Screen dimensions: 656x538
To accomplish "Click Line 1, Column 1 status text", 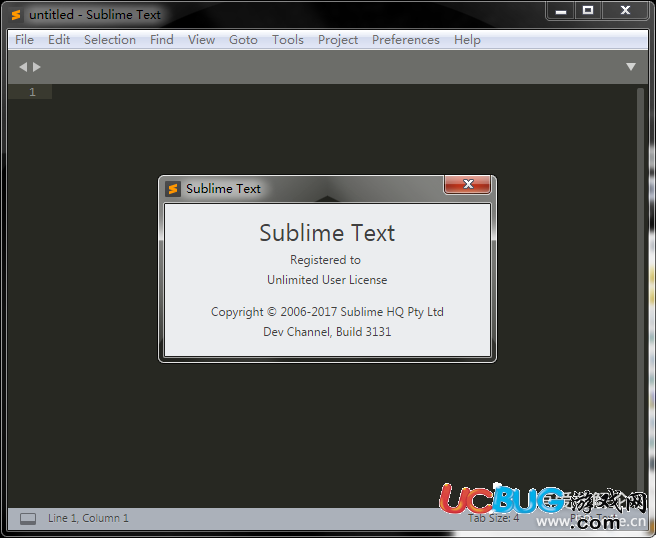I will (x=88, y=518).
